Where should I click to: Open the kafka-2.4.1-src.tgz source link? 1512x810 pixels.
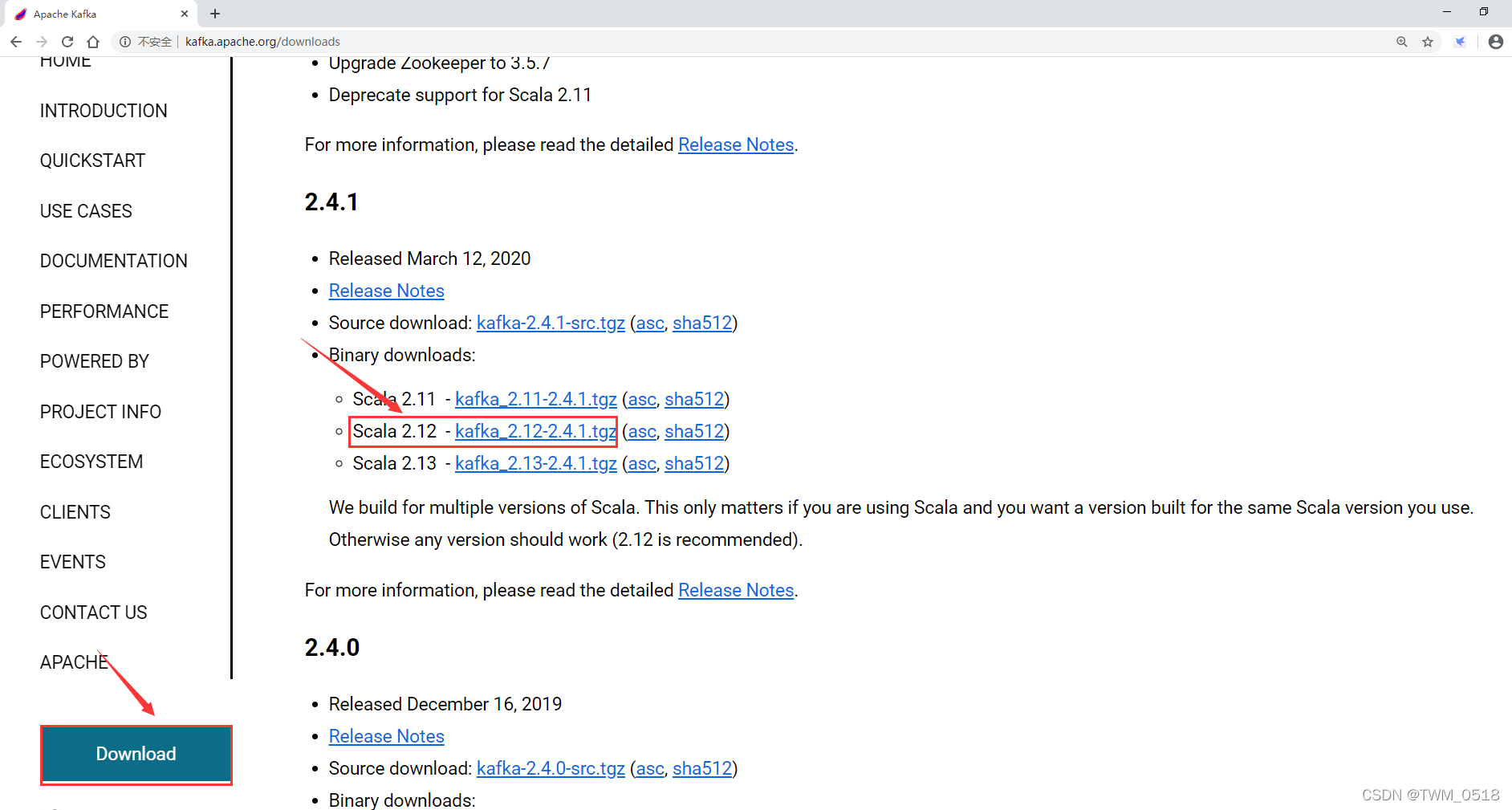551,323
